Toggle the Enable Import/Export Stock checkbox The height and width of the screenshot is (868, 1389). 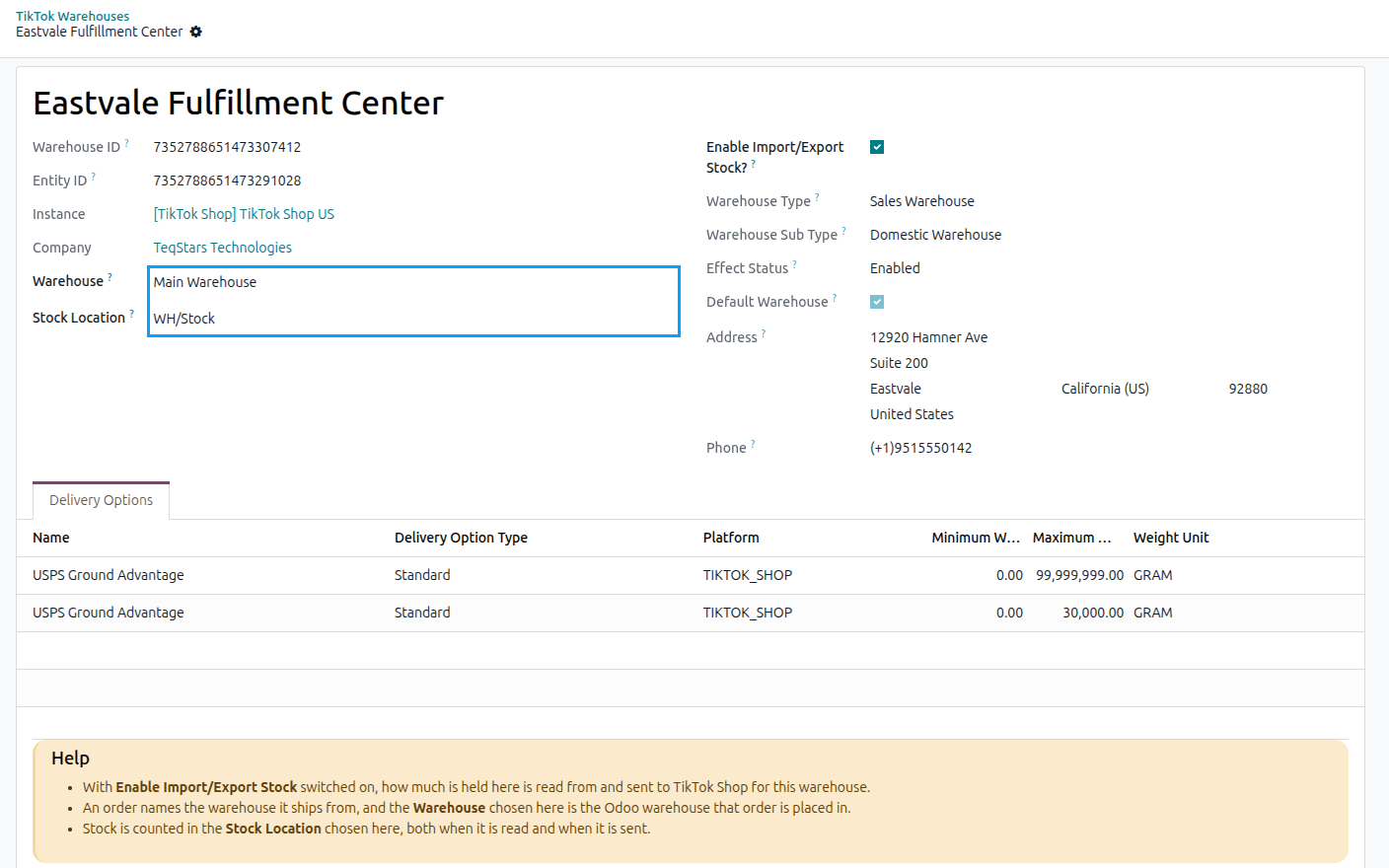pyautogui.click(x=877, y=147)
